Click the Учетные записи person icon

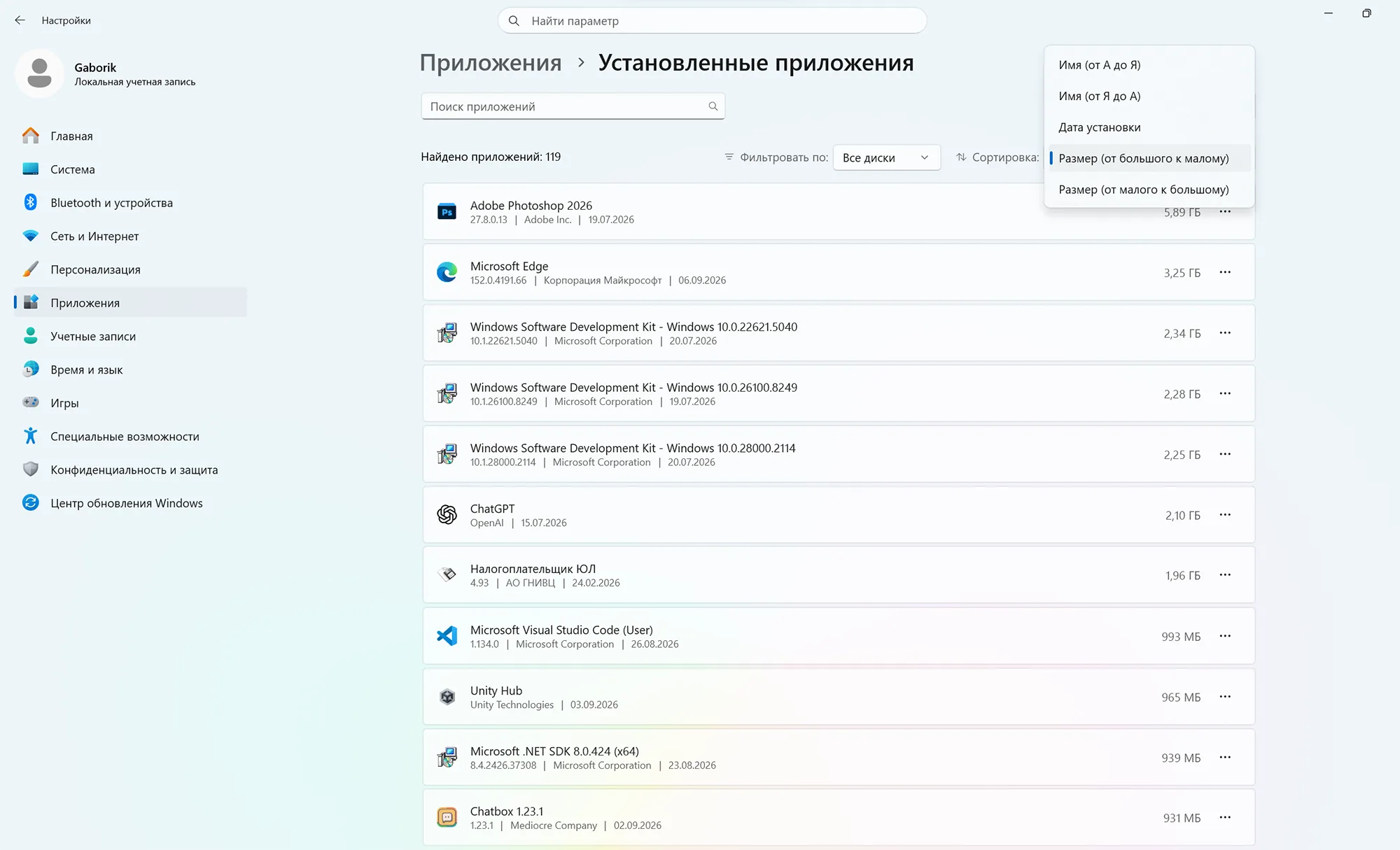click(31, 337)
